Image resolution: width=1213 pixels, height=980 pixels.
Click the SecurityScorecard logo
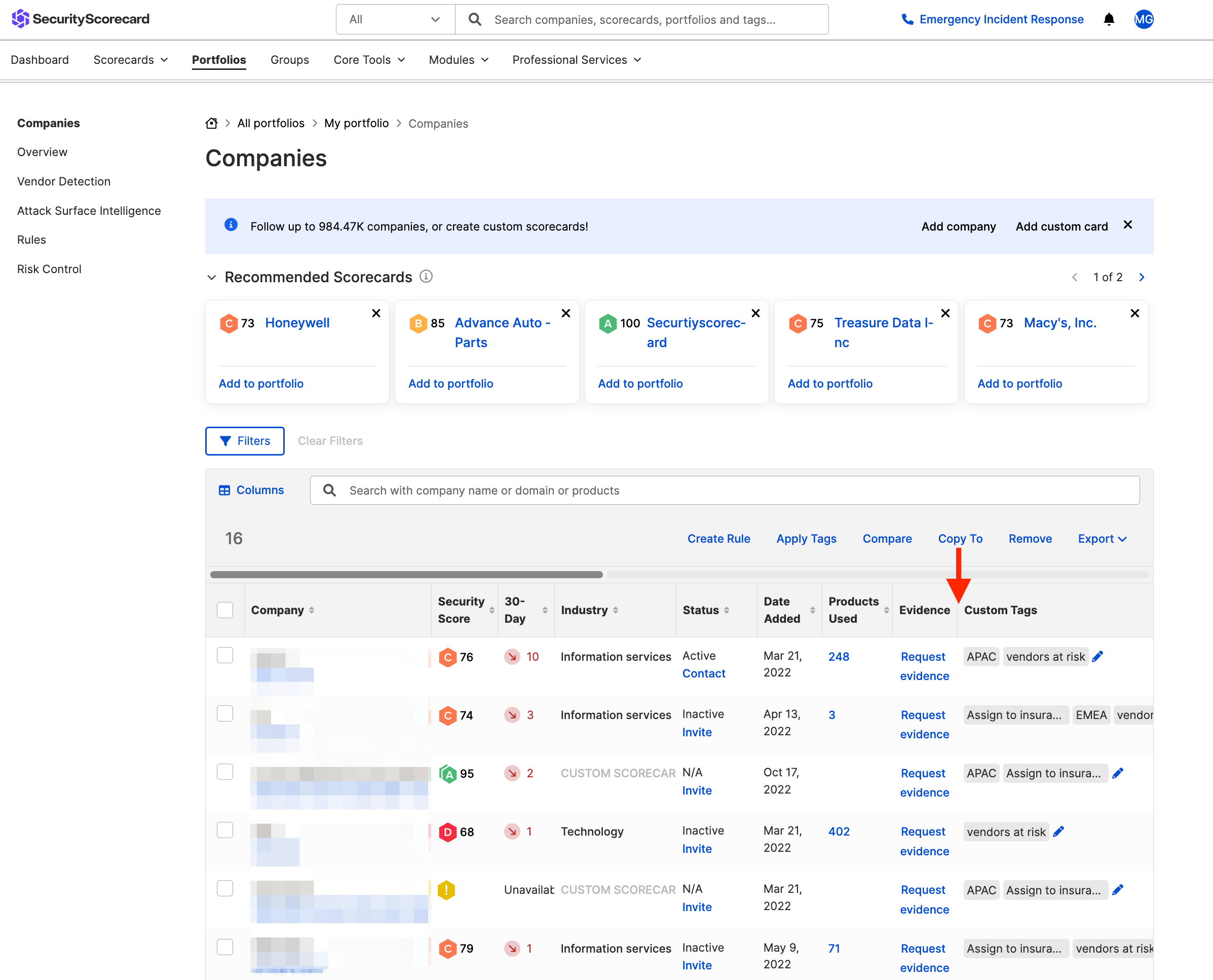click(x=80, y=19)
